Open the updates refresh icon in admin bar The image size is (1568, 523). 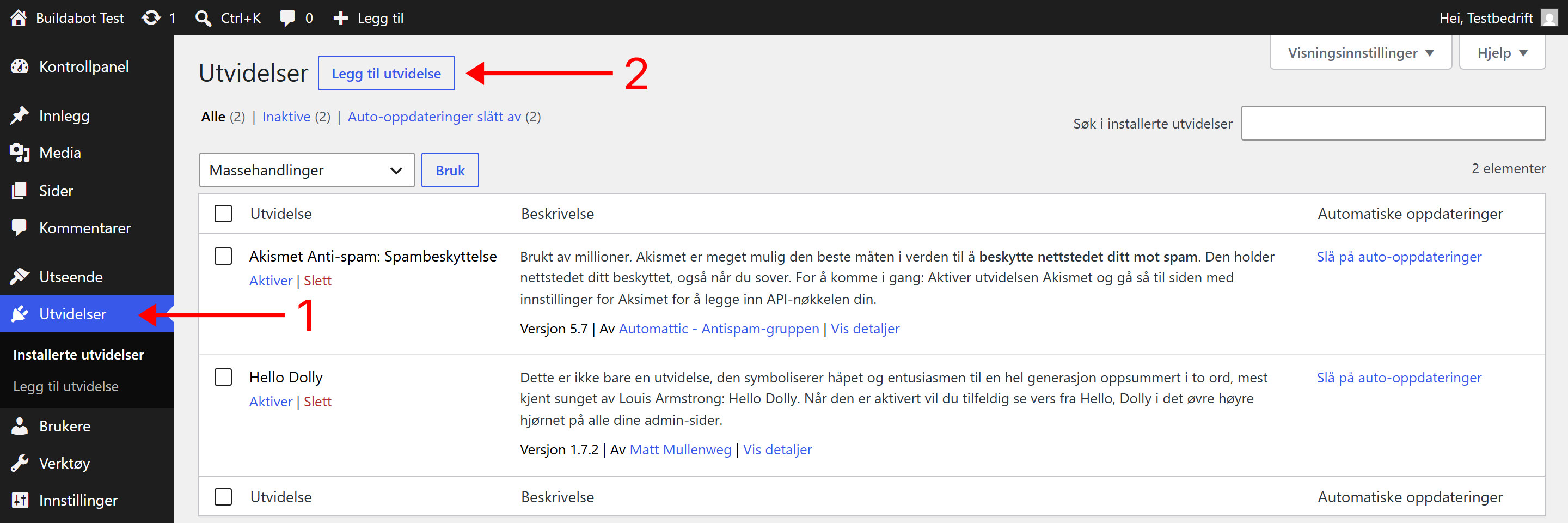151,17
